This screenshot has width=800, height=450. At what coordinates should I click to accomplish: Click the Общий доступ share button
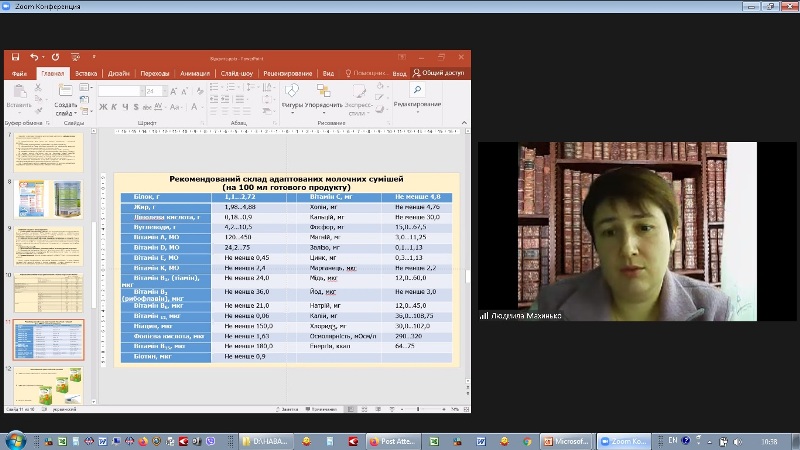point(439,73)
